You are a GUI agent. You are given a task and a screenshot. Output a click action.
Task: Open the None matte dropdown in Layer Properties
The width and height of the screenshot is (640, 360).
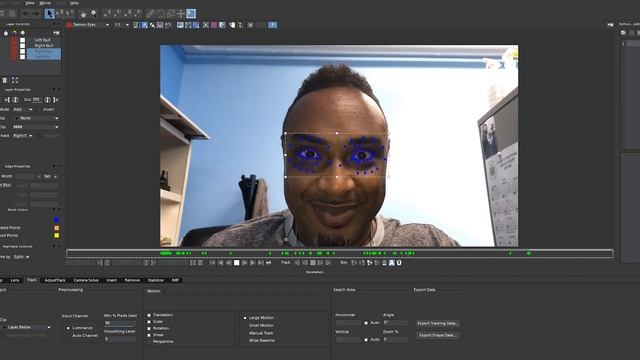click(36, 118)
